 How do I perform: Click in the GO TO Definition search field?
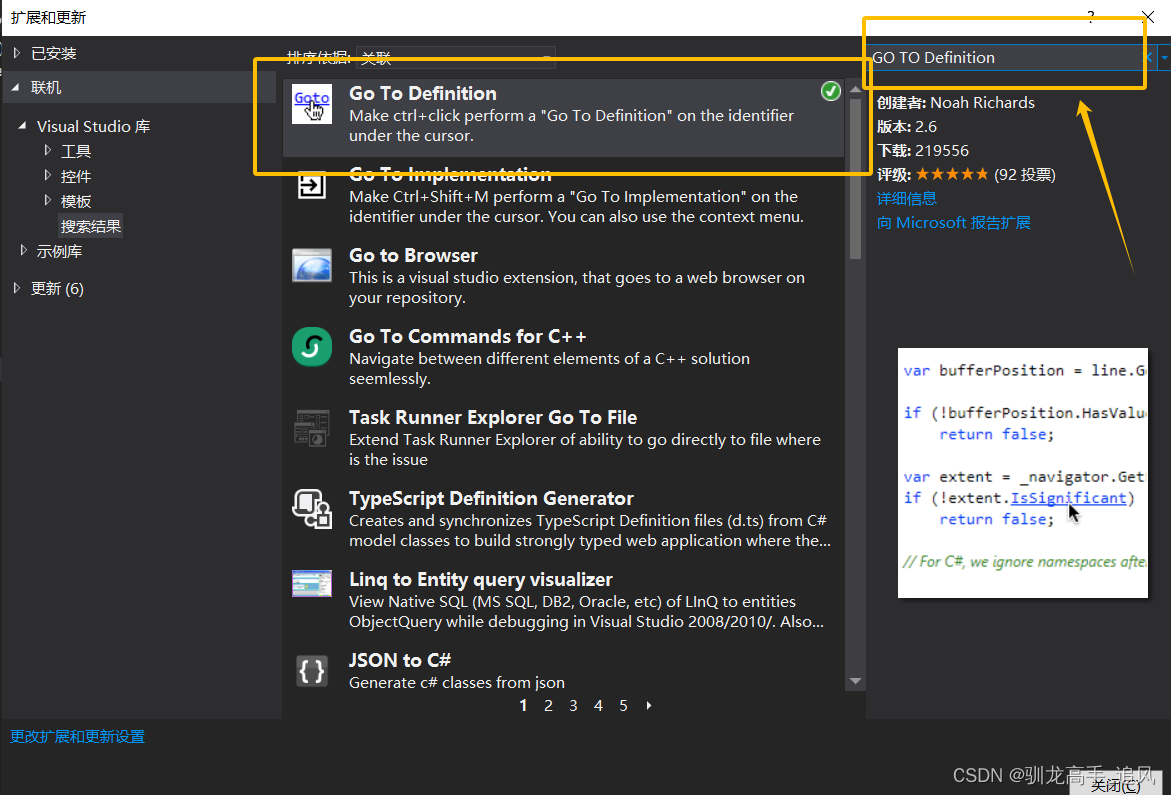pos(1004,57)
